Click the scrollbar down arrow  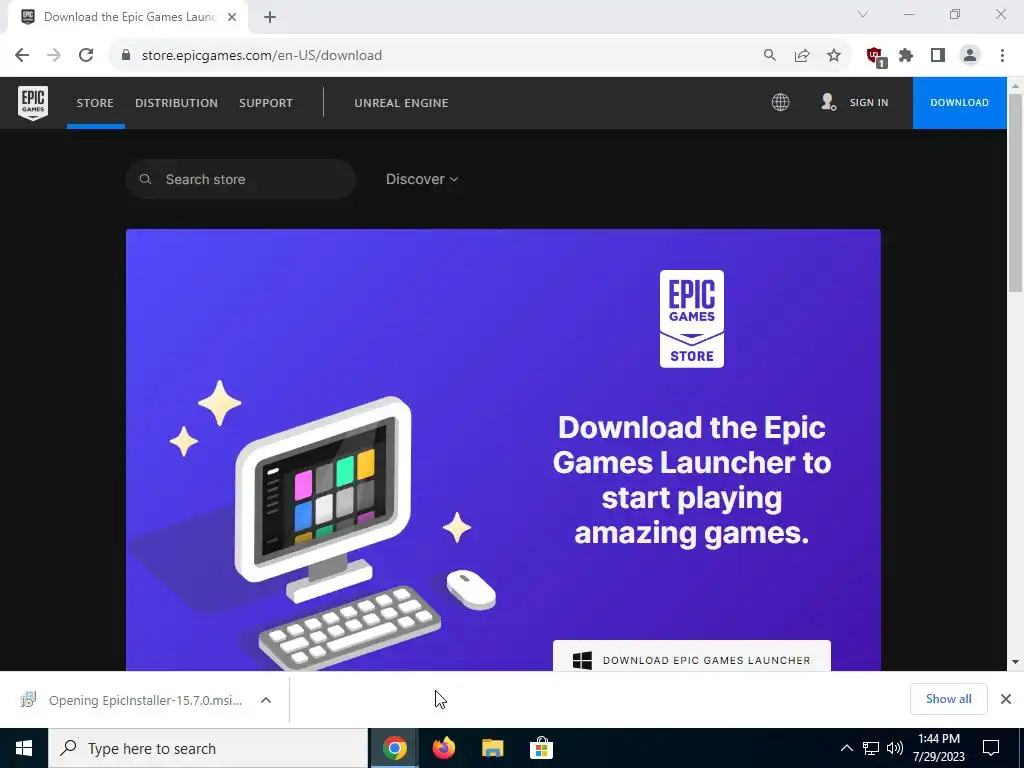coord(1016,662)
